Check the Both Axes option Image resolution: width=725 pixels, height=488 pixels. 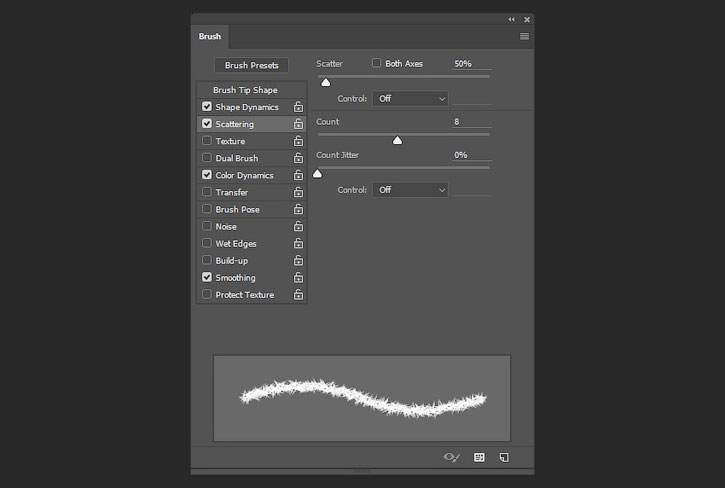click(376, 63)
